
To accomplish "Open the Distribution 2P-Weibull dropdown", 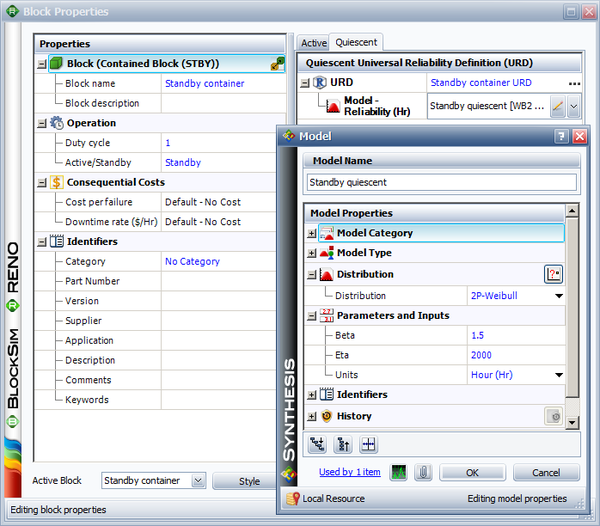I will (x=558, y=296).
